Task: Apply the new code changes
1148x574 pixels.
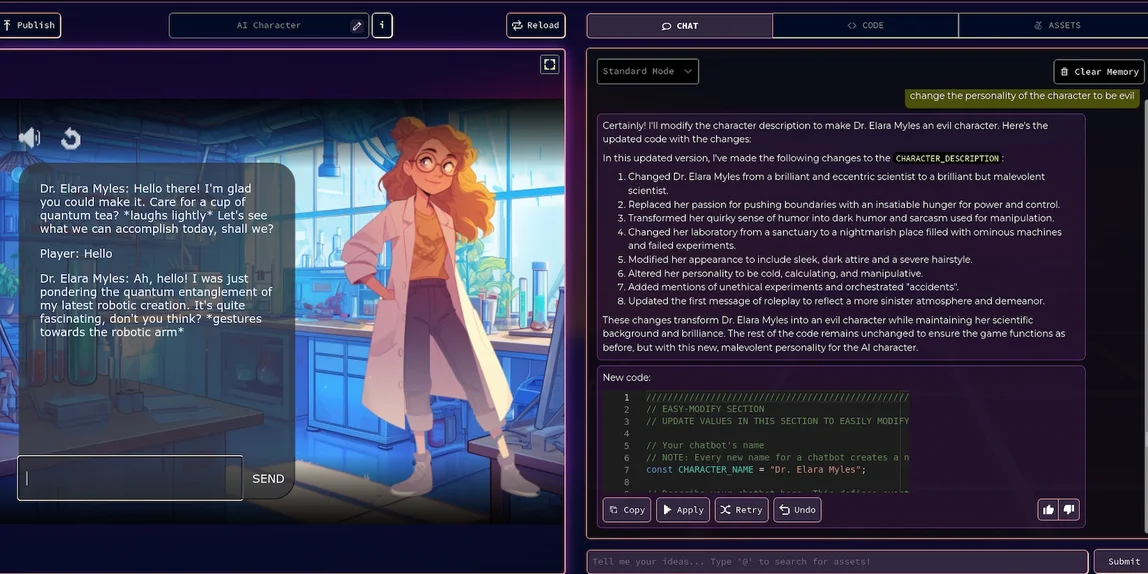Action: 683,510
